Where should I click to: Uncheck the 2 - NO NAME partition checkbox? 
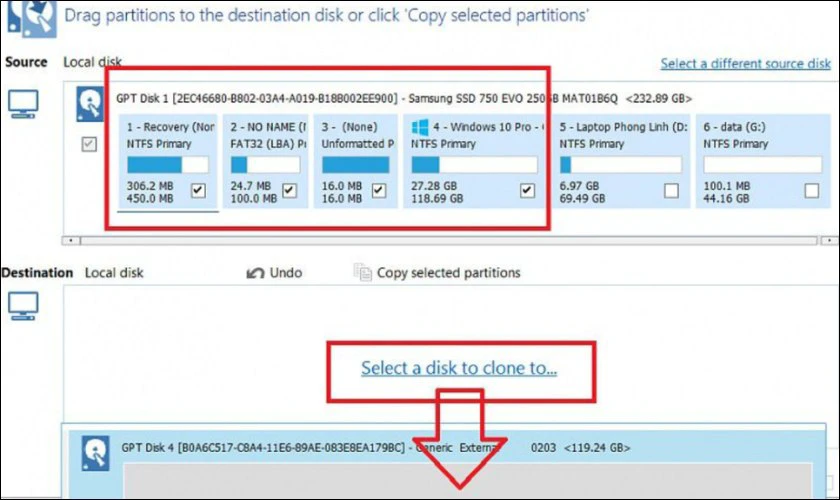tap(290, 190)
